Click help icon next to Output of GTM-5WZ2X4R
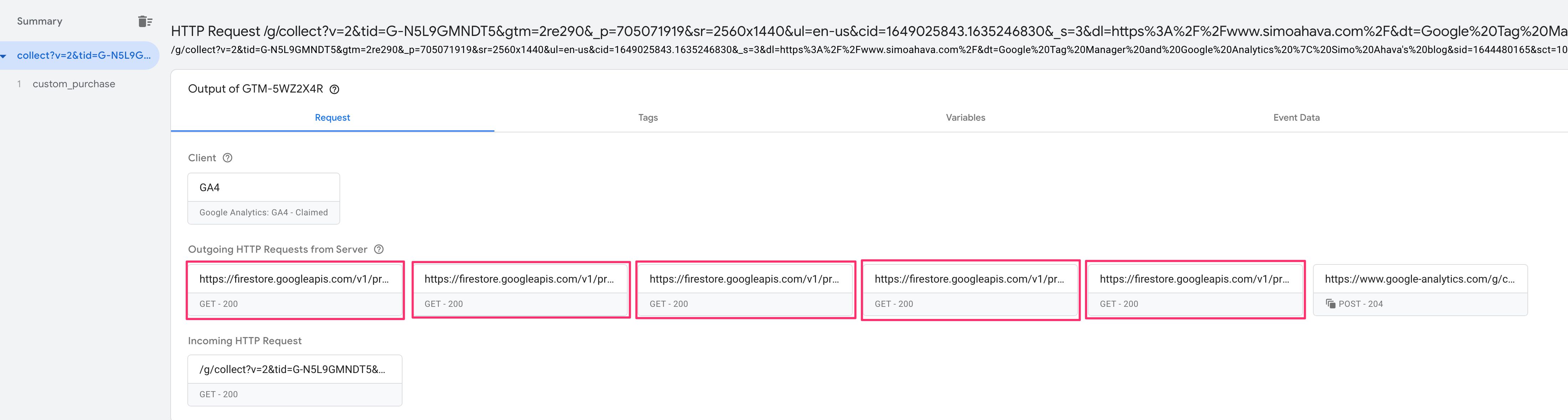This screenshot has height=420, width=1568. pos(334,89)
